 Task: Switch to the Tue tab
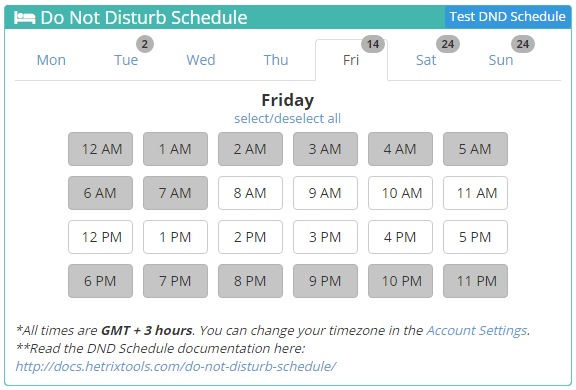click(x=126, y=60)
